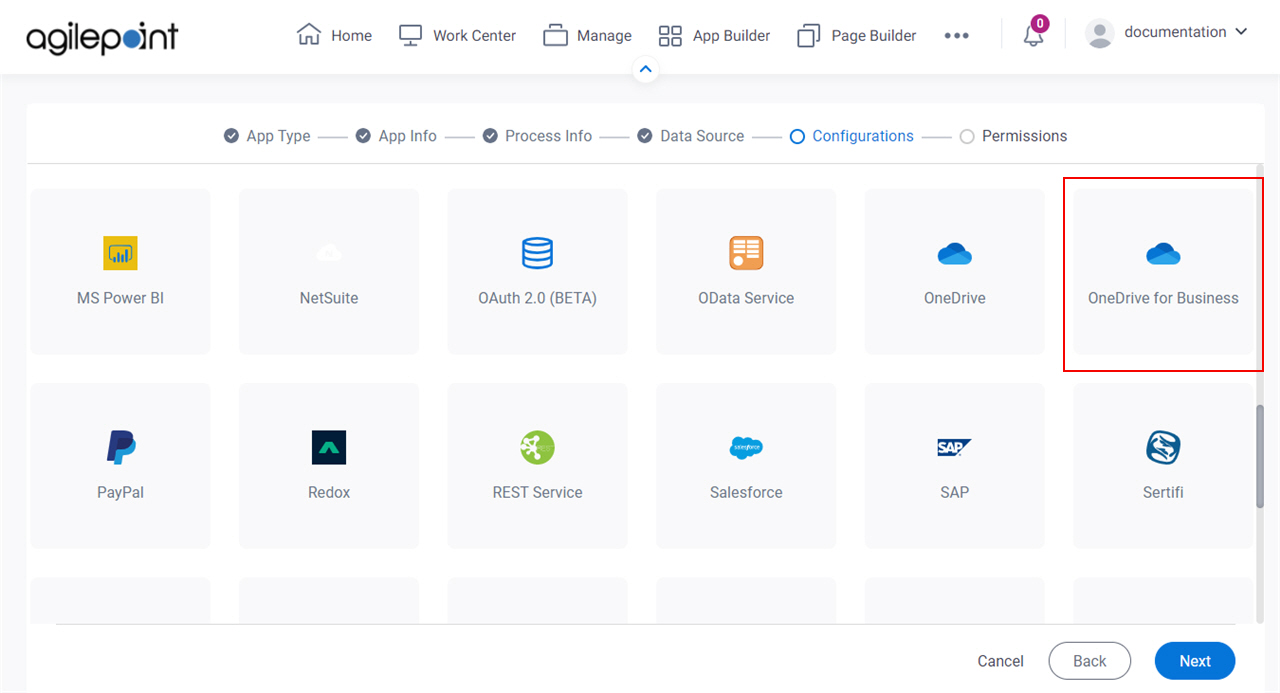1280x693 pixels.
Task: Choose the OneDrive cloud icon
Action: click(x=955, y=254)
